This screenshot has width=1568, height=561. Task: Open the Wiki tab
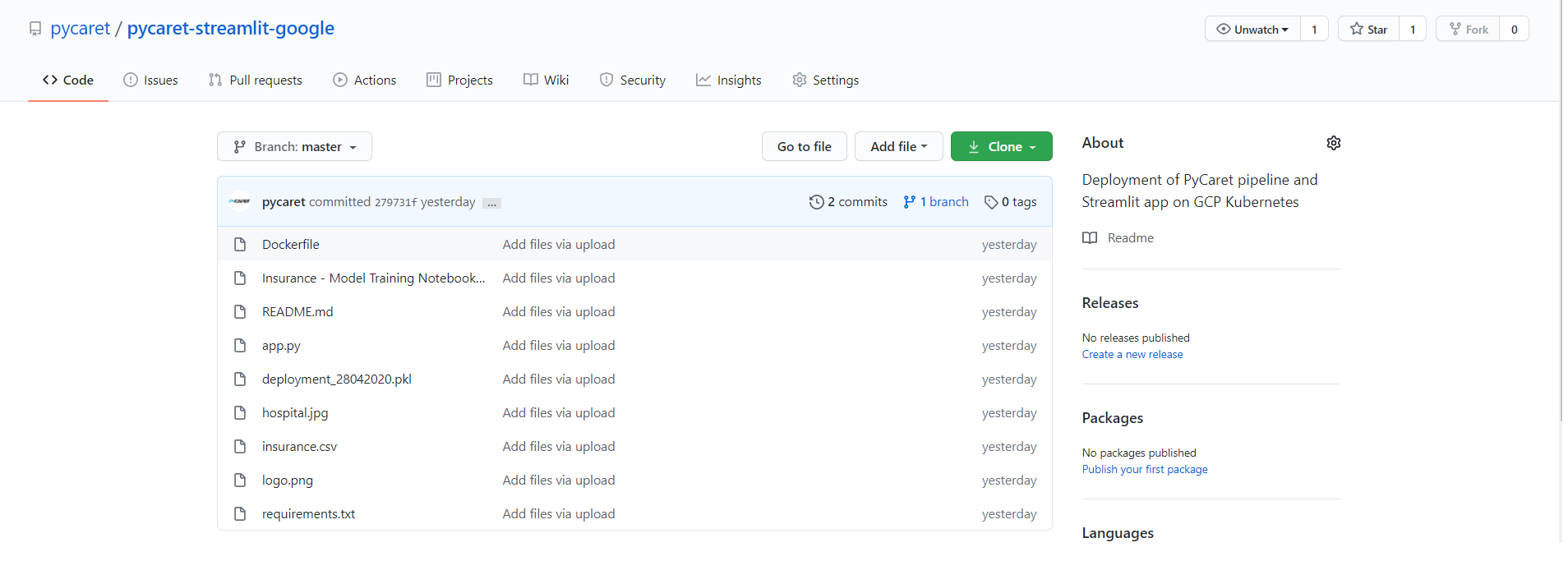point(546,80)
